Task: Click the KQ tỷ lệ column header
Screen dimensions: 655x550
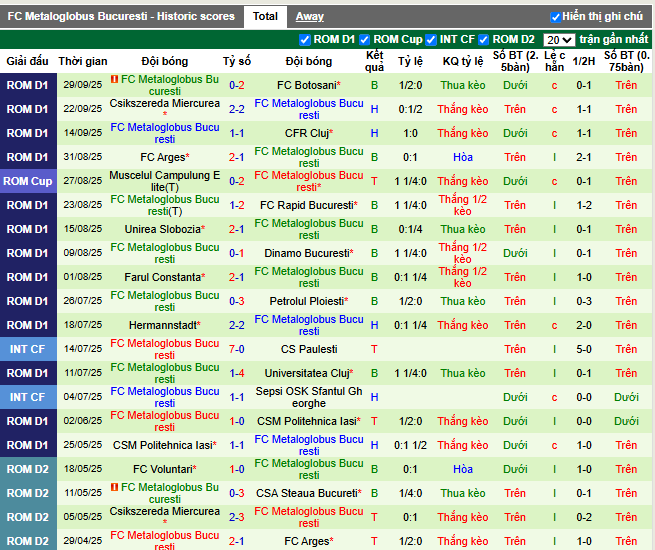Action: coord(463,61)
